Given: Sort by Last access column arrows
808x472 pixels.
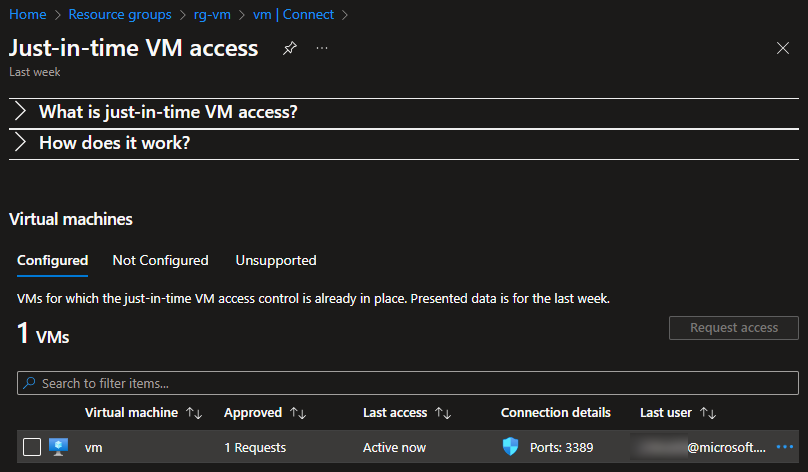Looking at the screenshot, I should tap(443, 413).
